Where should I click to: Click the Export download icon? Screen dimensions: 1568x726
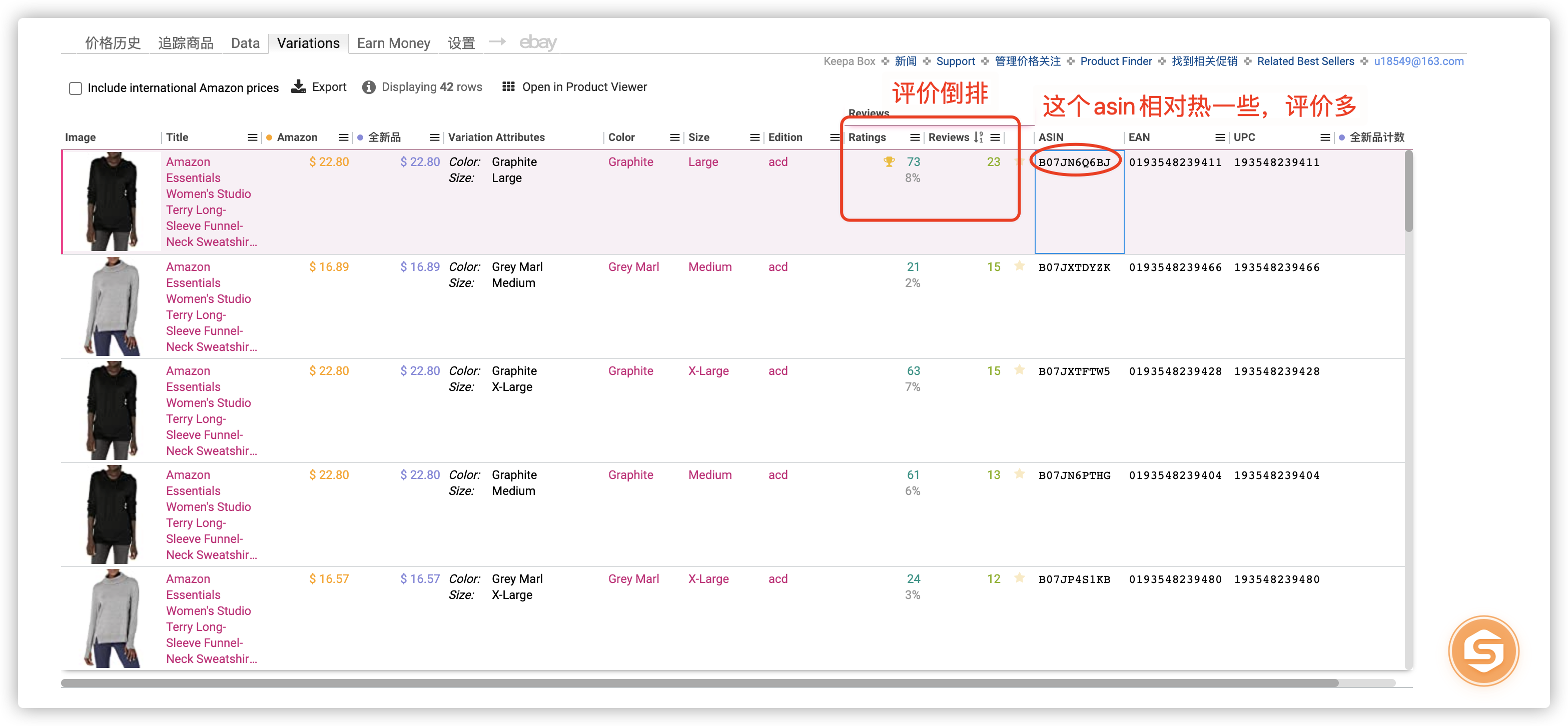coord(298,87)
